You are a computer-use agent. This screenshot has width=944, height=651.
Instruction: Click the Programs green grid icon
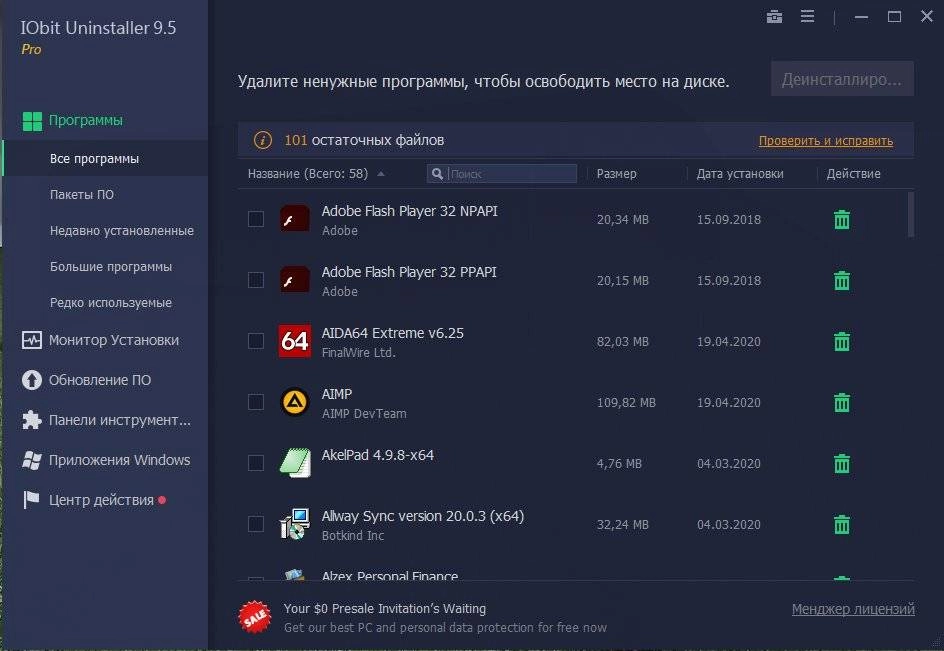(x=32, y=120)
